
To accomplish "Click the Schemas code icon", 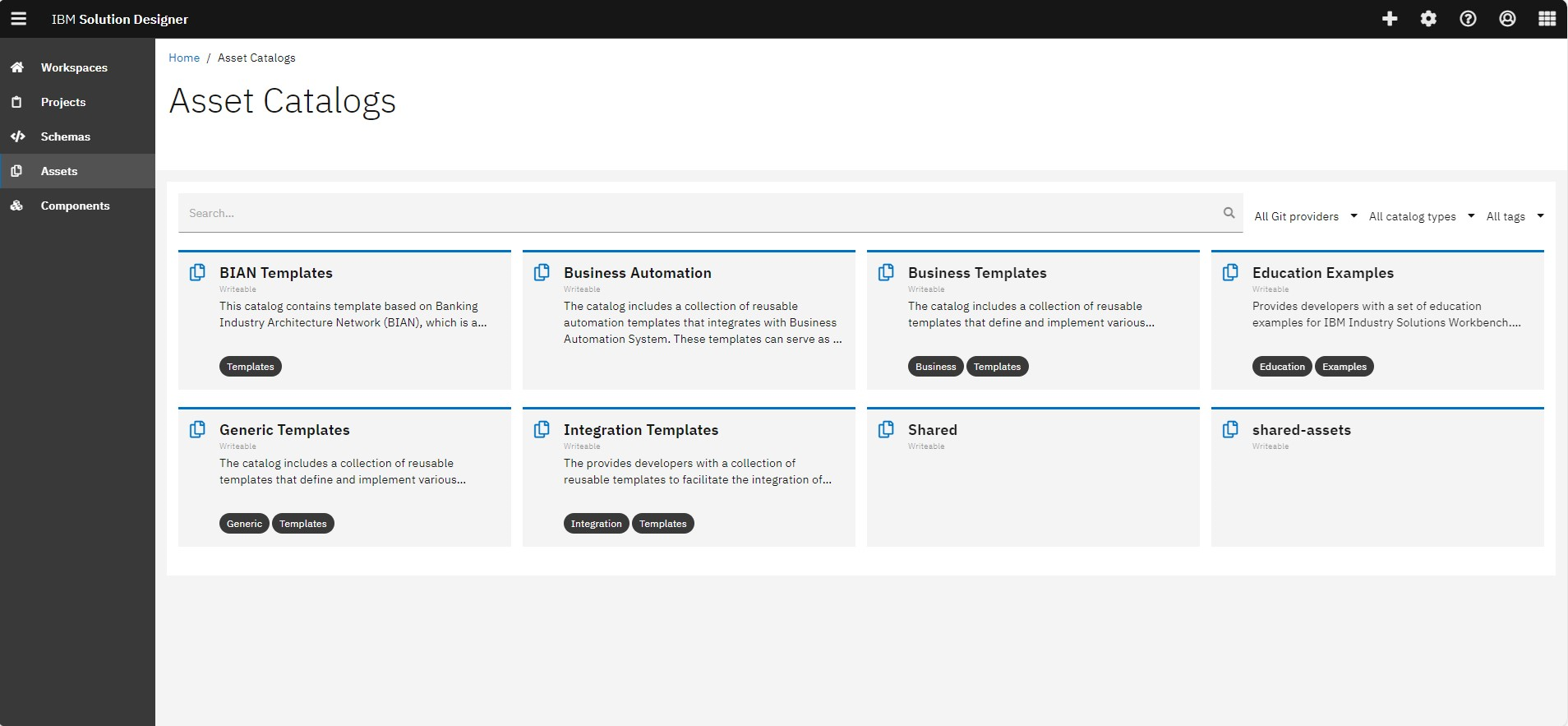I will (x=17, y=136).
